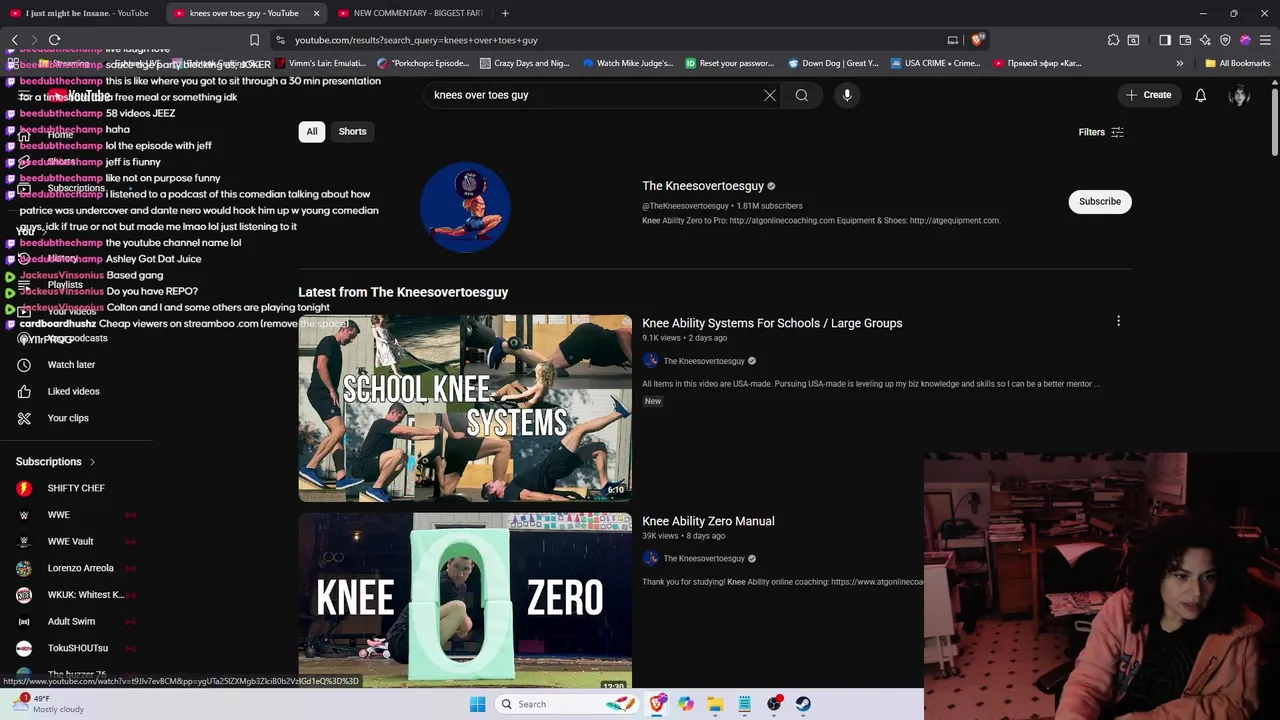Open a new browser tab
This screenshot has width=1280, height=720.
click(505, 13)
